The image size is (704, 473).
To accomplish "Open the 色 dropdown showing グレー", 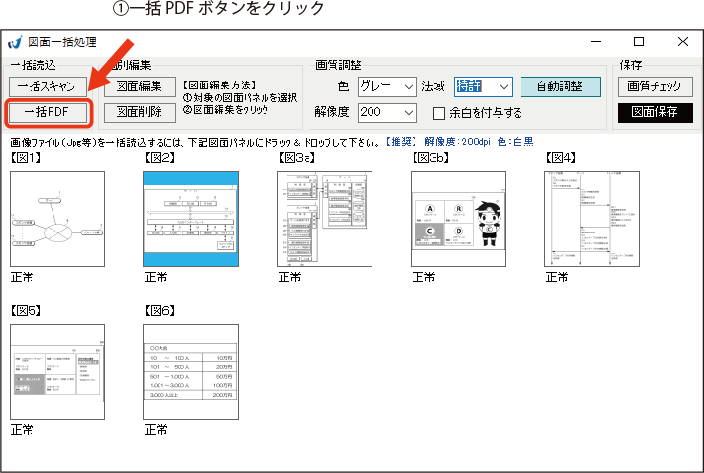I will [386, 87].
